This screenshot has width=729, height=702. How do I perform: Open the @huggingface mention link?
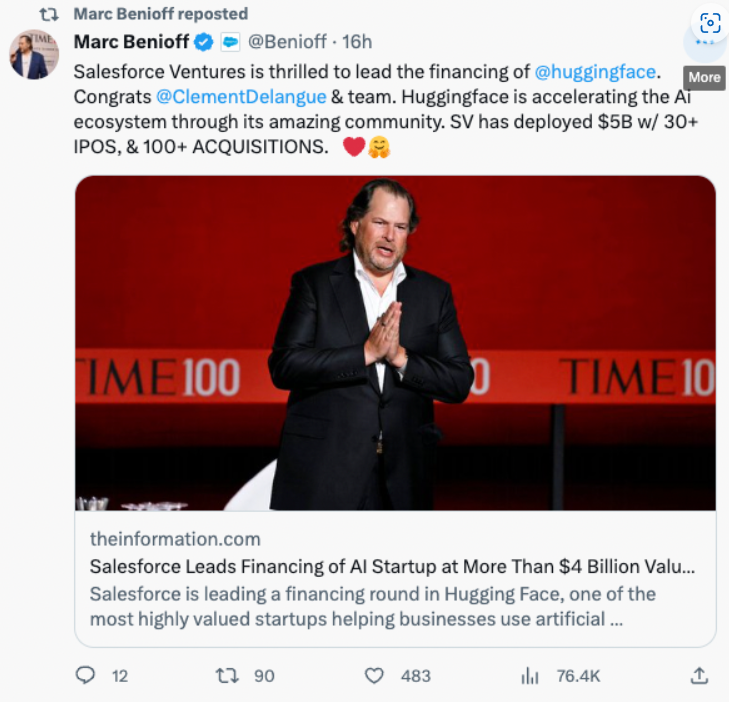tap(595, 72)
